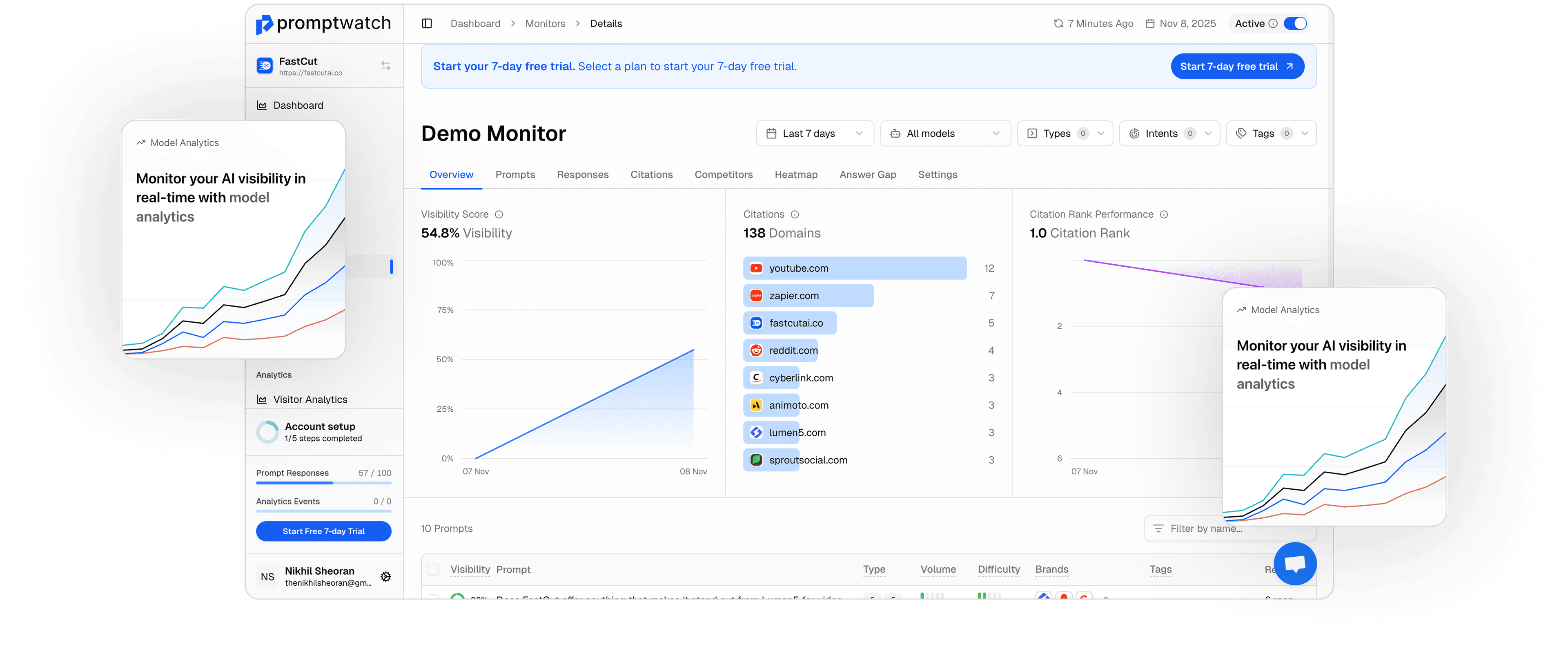The image size is (1568, 649).
Task: Click Citation Rank Performance info icon
Action: coord(1163,214)
